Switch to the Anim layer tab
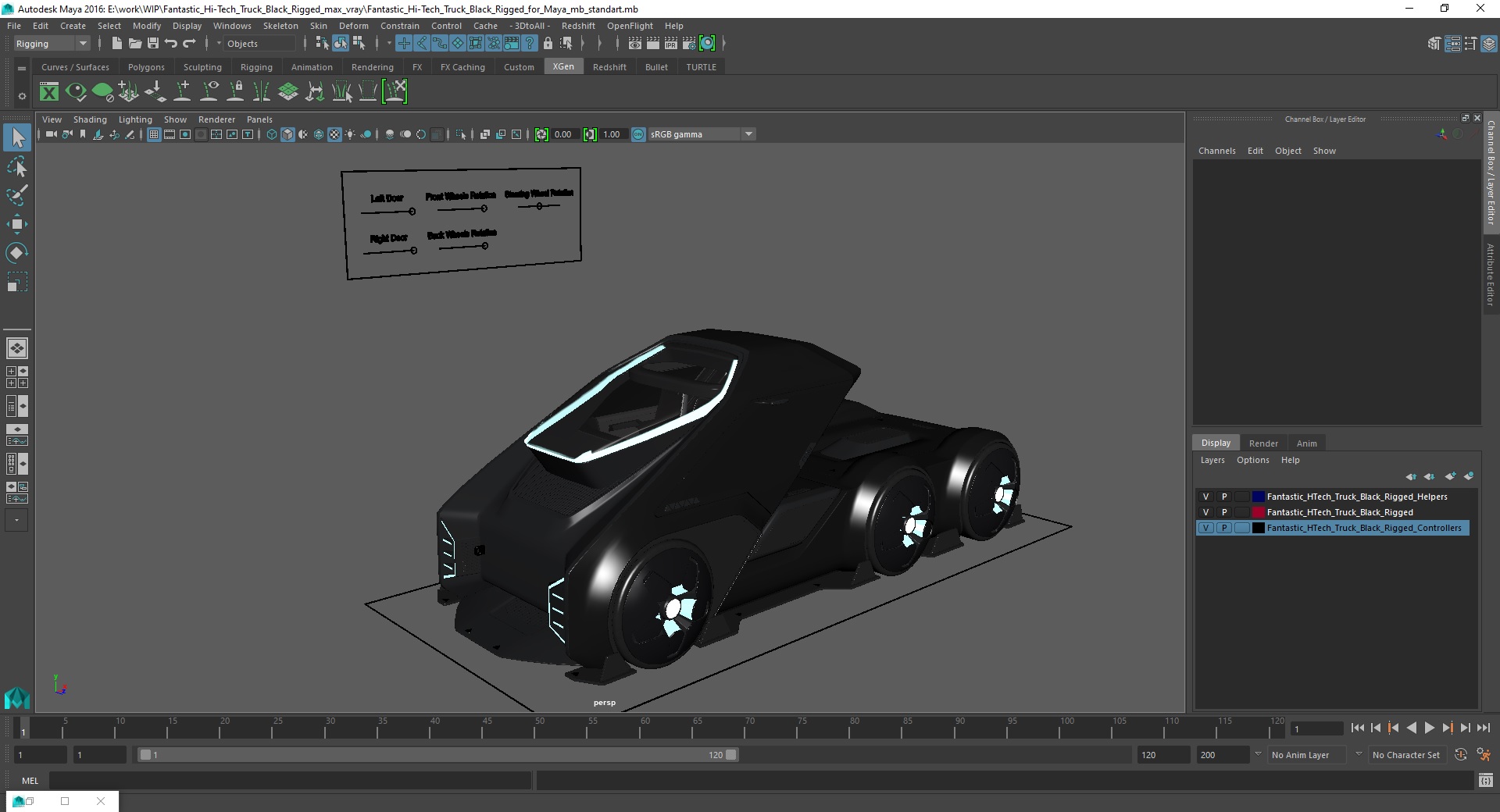 tap(1306, 443)
